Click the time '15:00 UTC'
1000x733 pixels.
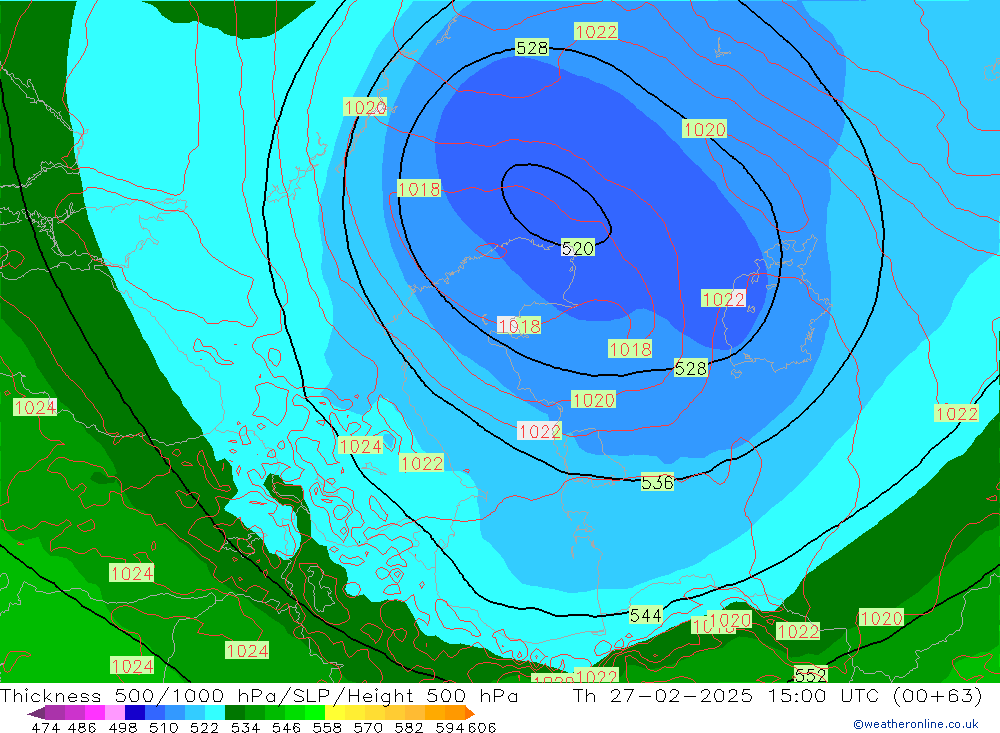(823, 695)
